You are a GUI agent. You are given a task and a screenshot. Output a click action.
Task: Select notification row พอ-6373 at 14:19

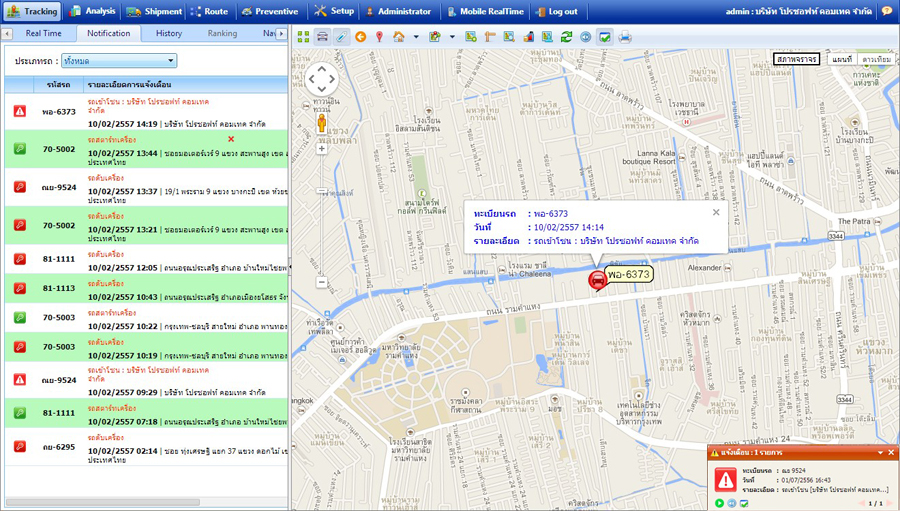(146, 112)
